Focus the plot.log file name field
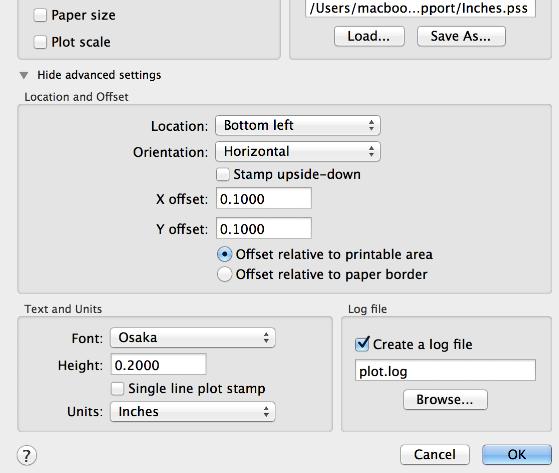The width and height of the screenshot is (559, 473). [445, 370]
